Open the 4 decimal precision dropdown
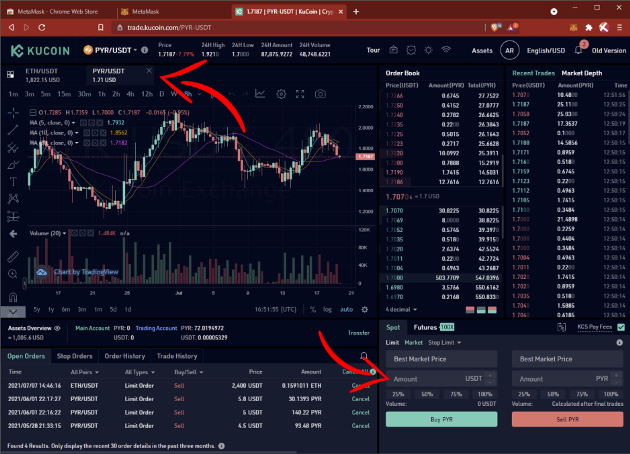 click(x=401, y=309)
